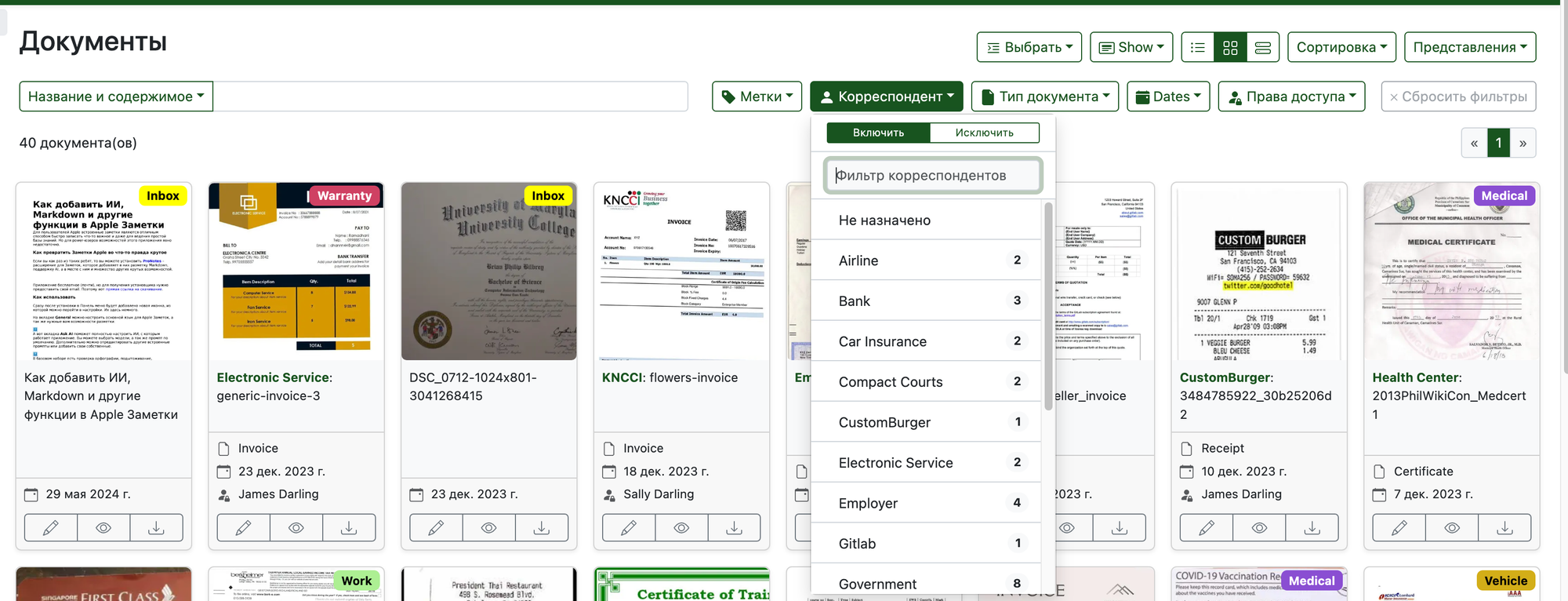
Task: Choose Airline correspondent from the list
Action: coord(926,260)
